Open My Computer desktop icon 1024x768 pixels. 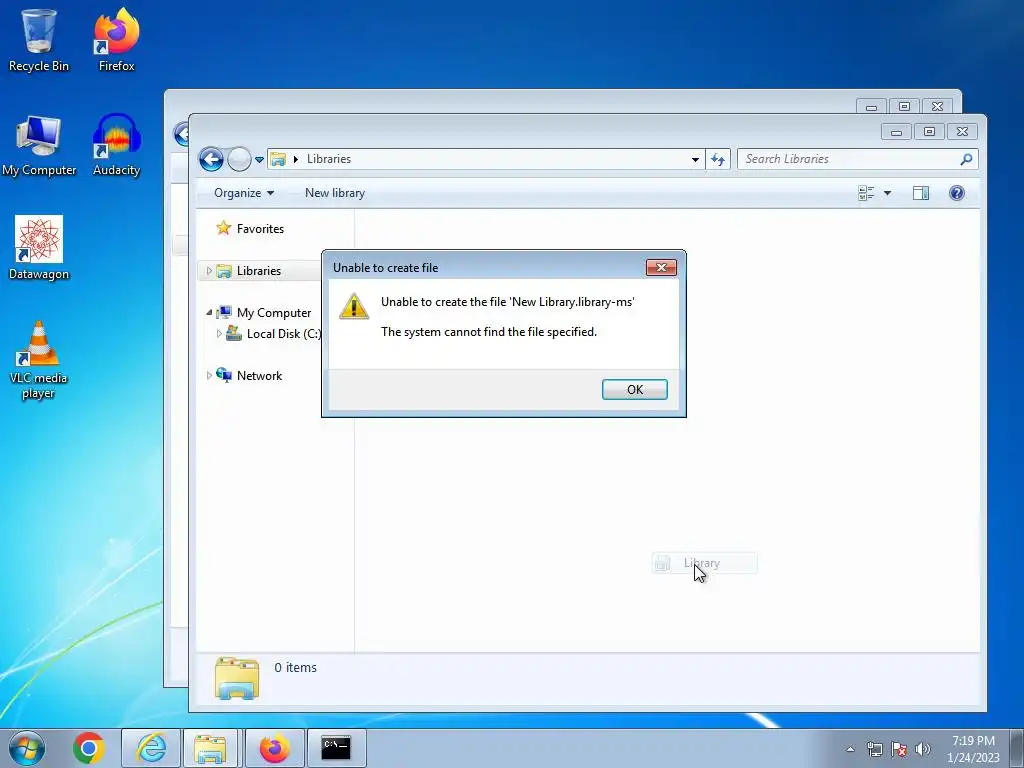39,145
